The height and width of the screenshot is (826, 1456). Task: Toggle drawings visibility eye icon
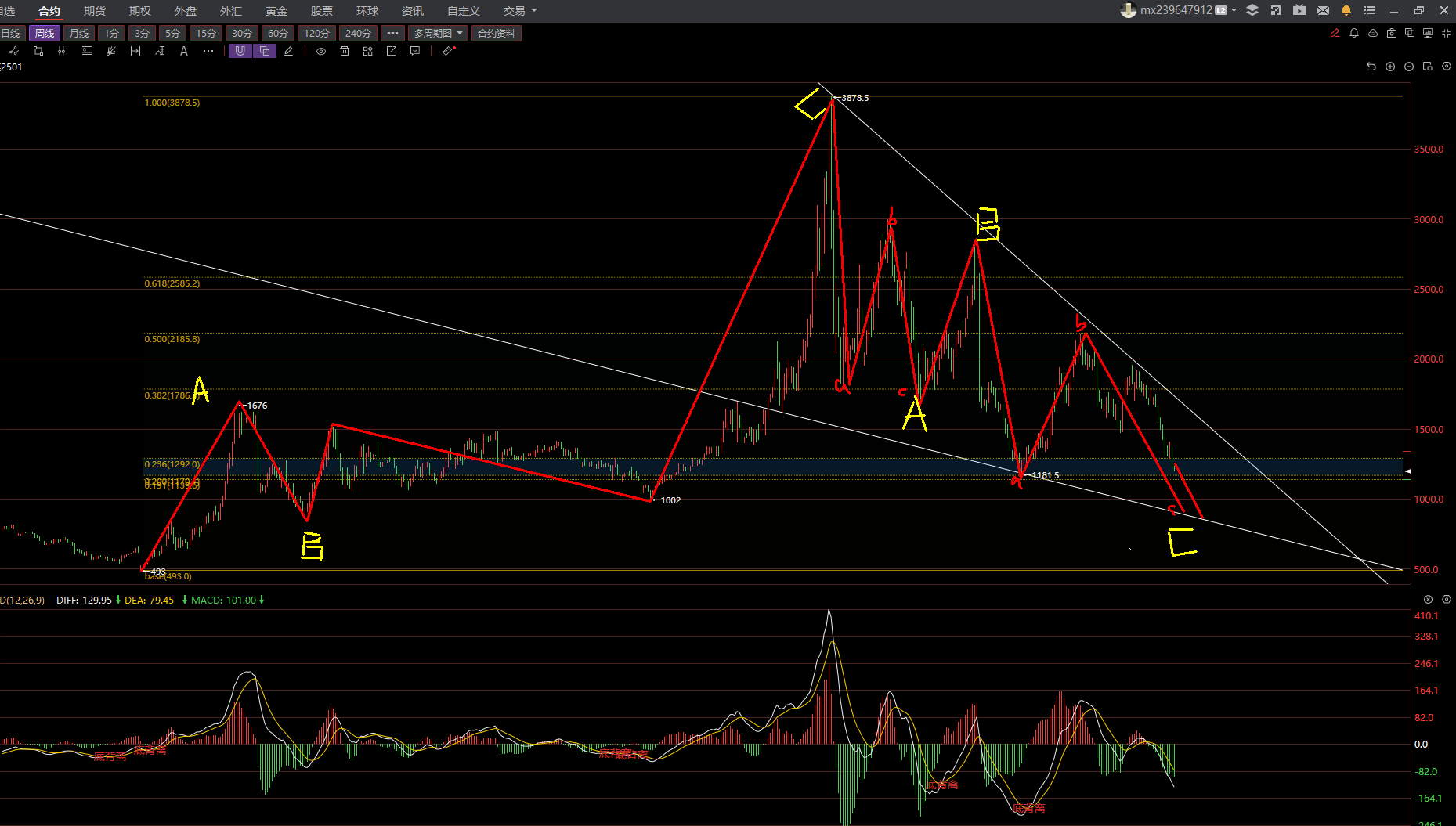pyautogui.click(x=321, y=51)
